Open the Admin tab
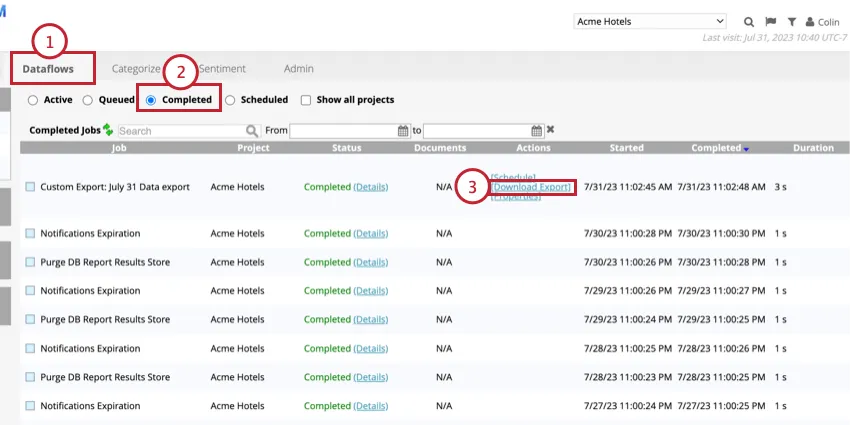 298,69
